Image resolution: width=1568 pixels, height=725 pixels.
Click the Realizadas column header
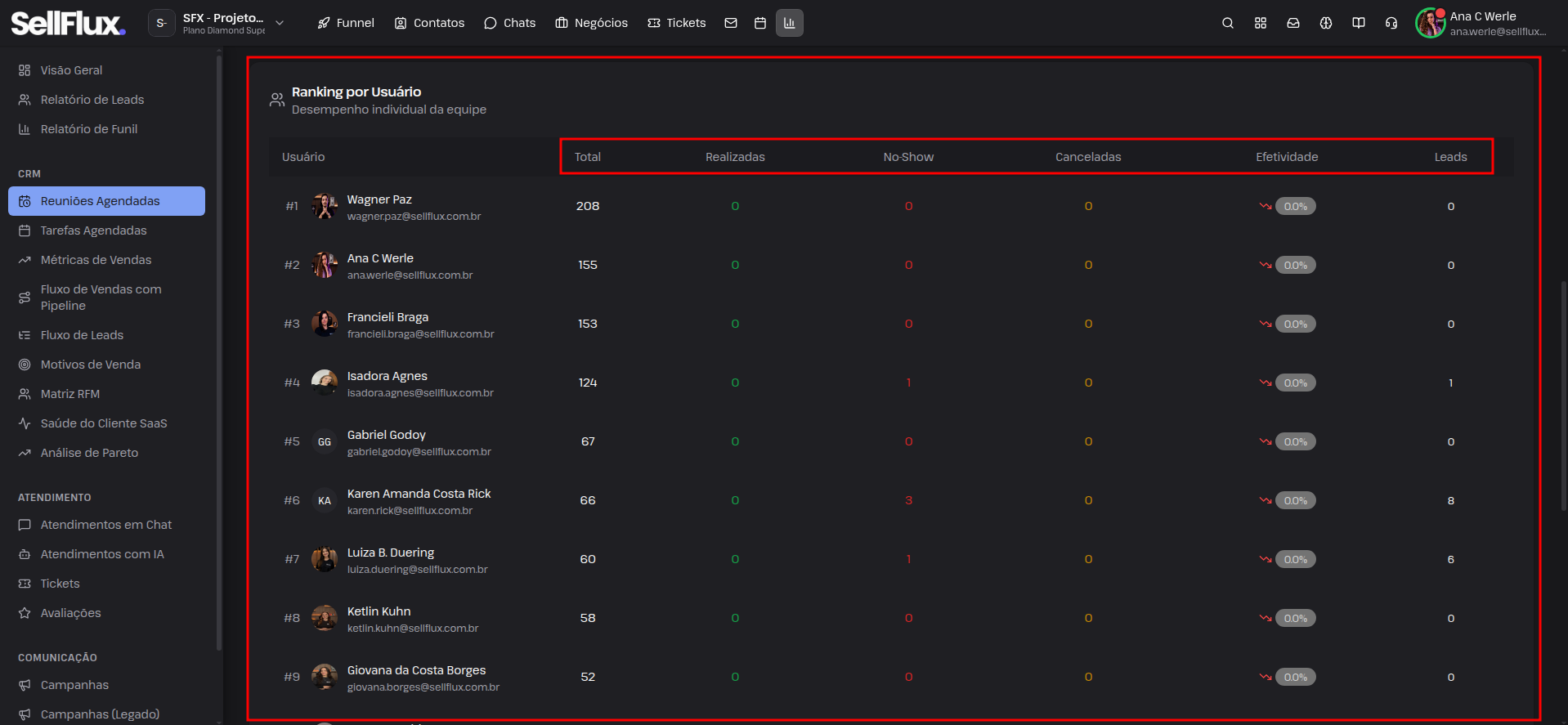pyautogui.click(x=735, y=157)
